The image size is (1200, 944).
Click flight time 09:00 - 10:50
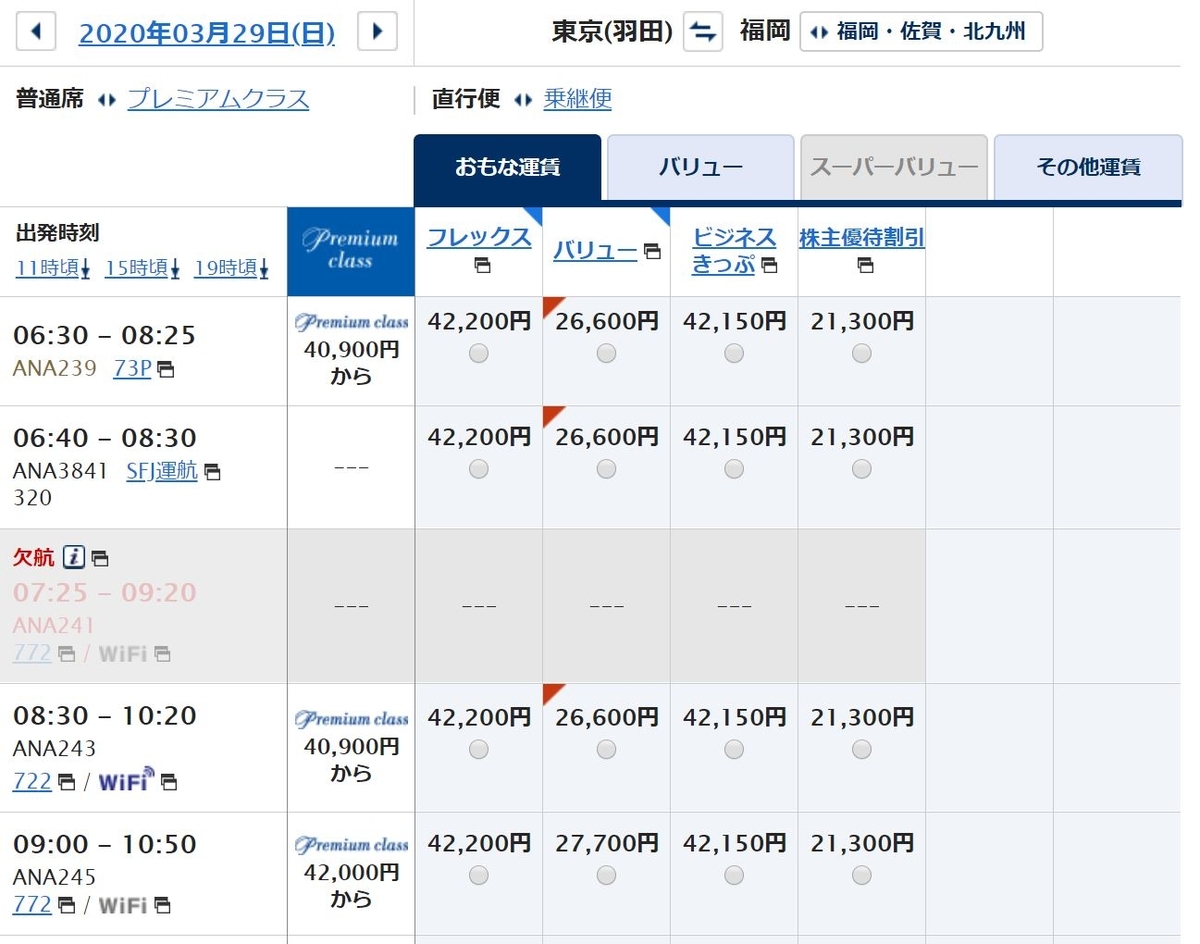(x=105, y=844)
